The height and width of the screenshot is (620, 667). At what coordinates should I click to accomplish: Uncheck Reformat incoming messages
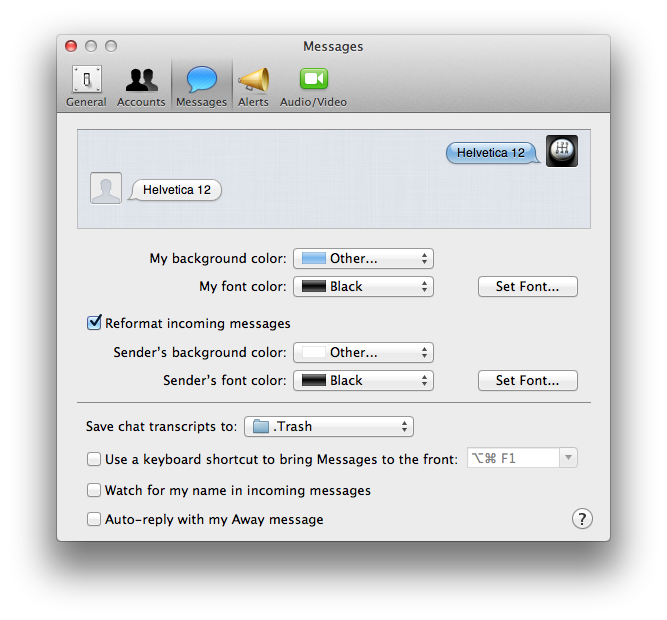(94, 323)
